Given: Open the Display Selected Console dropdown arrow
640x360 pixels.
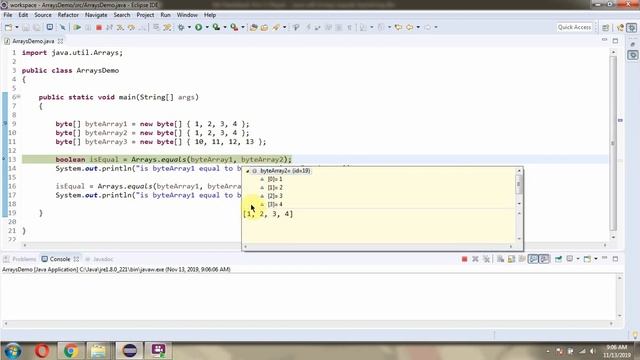Looking at the screenshot, I should pyautogui.click(x=578, y=259).
